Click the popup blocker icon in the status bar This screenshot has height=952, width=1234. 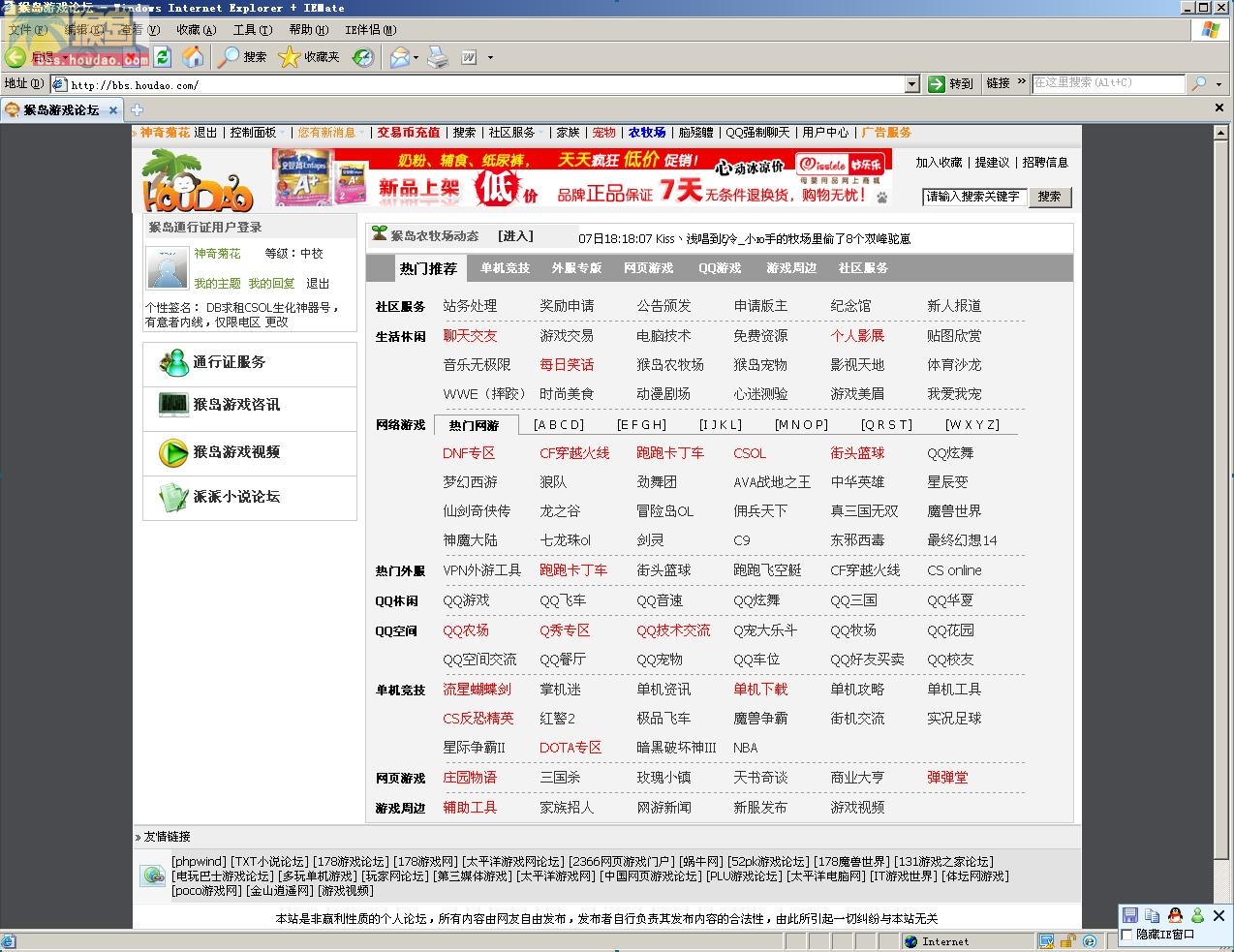1046,941
